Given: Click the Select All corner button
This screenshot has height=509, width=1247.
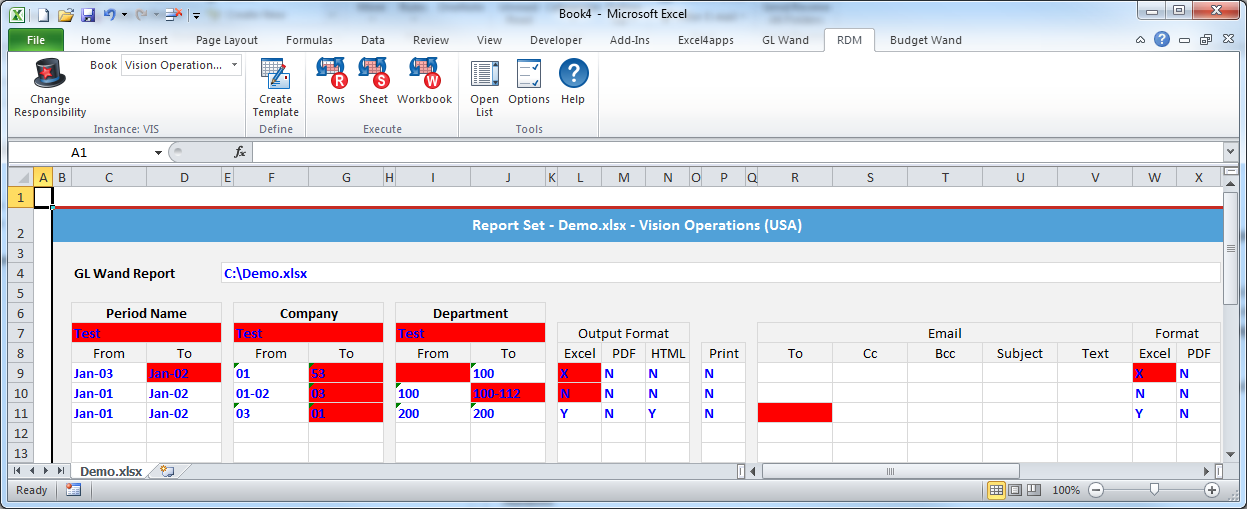Looking at the screenshot, I should 20,177.
